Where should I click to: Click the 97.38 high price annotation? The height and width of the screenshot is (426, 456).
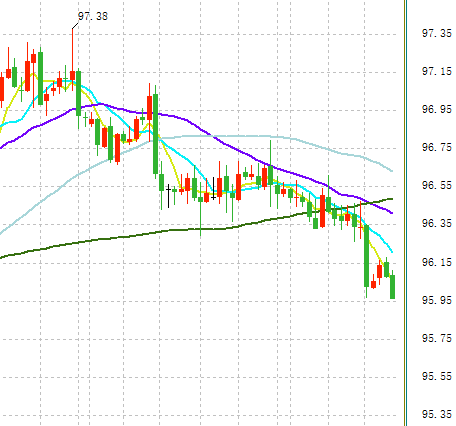[93, 16]
